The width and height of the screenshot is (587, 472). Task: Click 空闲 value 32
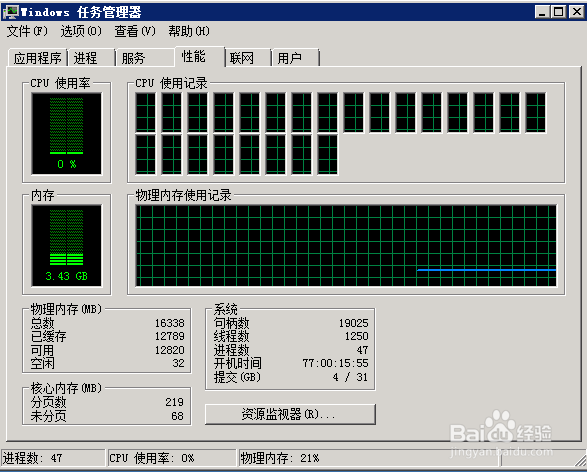pyautogui.click(x=179, y=363)
